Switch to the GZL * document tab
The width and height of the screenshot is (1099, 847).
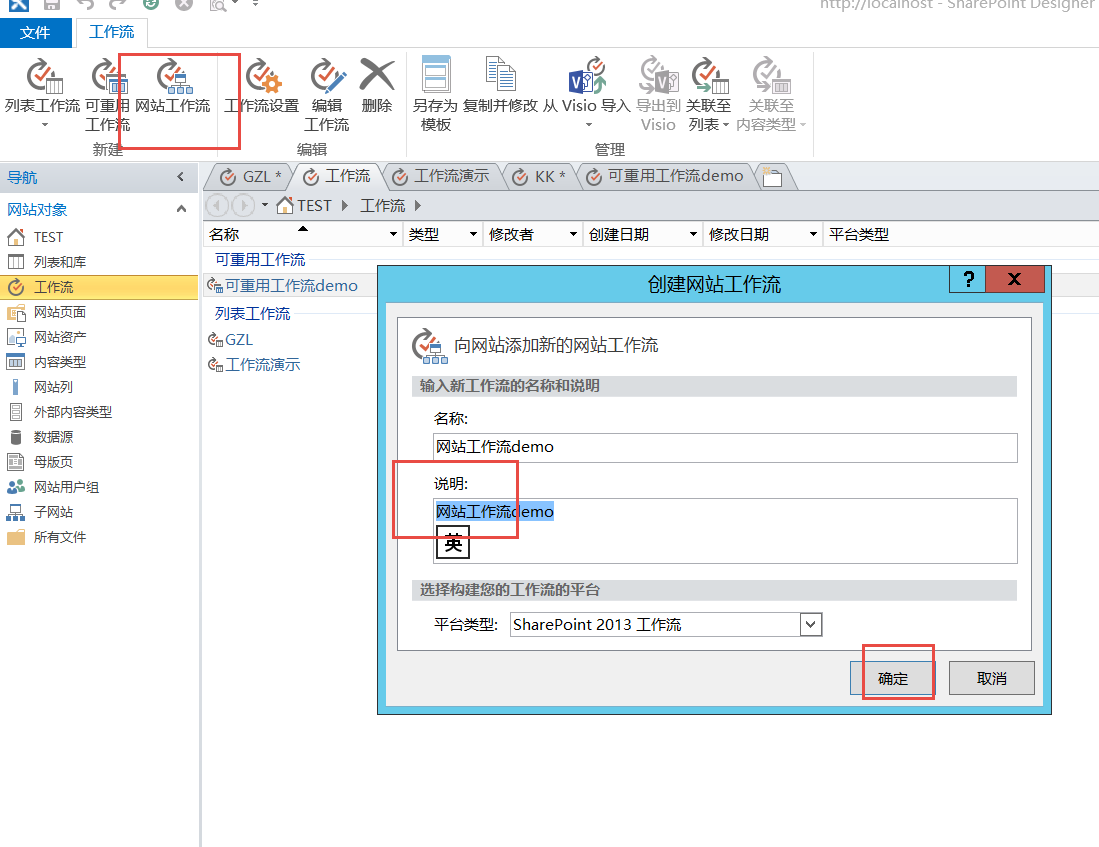(250, 177)
